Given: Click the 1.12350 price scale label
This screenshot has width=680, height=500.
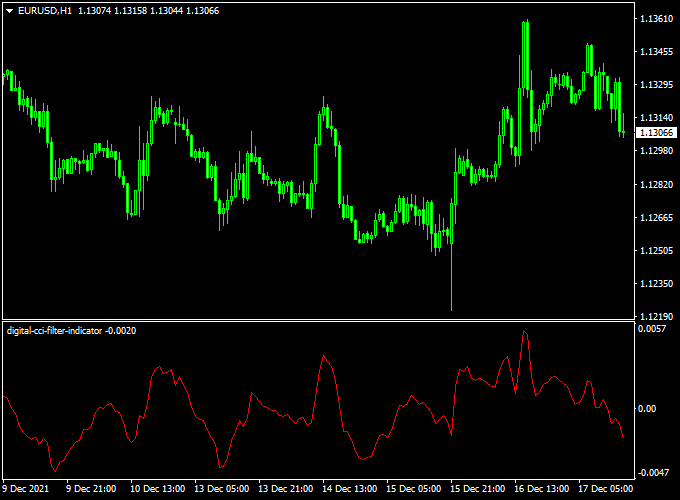Looking at the screenshot, I should pos(657,284).
